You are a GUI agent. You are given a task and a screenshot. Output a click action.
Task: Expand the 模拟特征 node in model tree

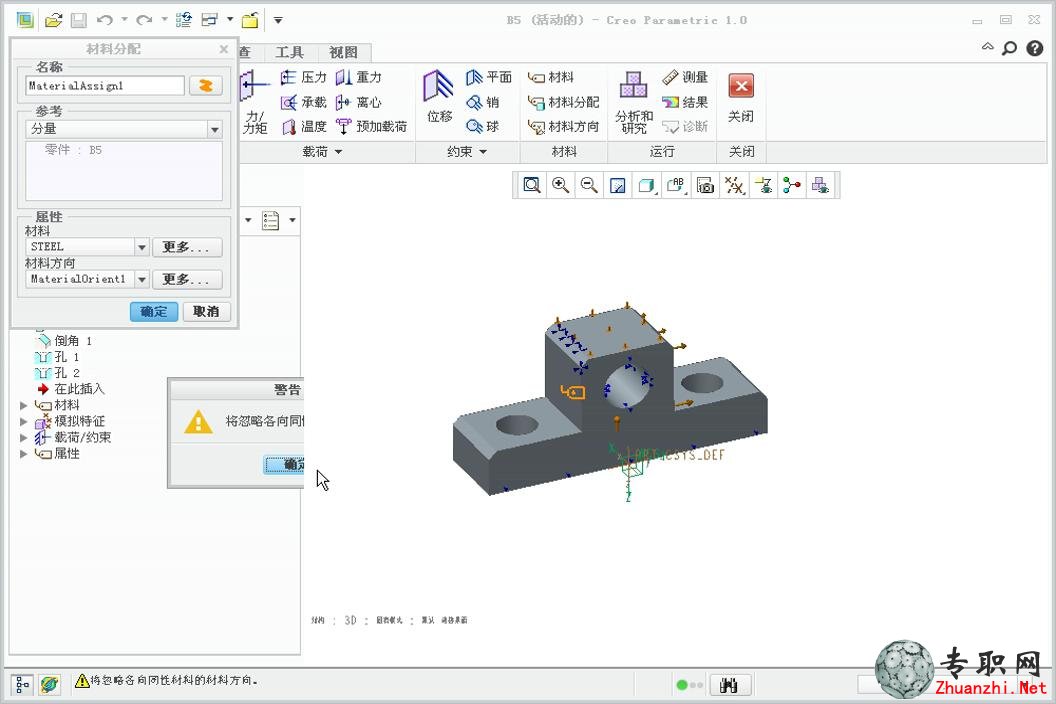pos(23,422)
